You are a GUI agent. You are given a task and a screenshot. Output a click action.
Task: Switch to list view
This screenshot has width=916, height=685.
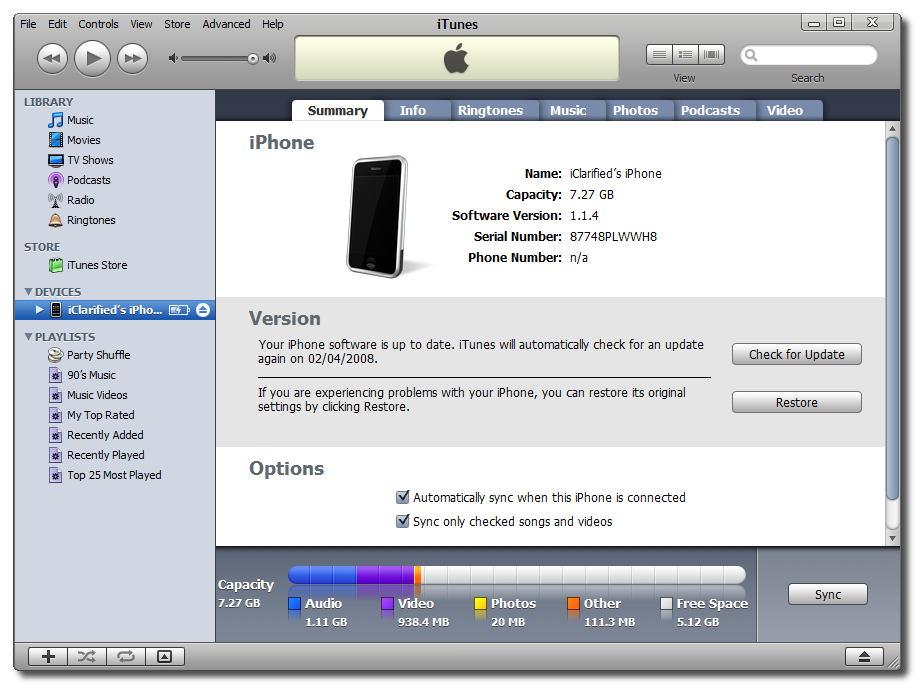[659, 55]
